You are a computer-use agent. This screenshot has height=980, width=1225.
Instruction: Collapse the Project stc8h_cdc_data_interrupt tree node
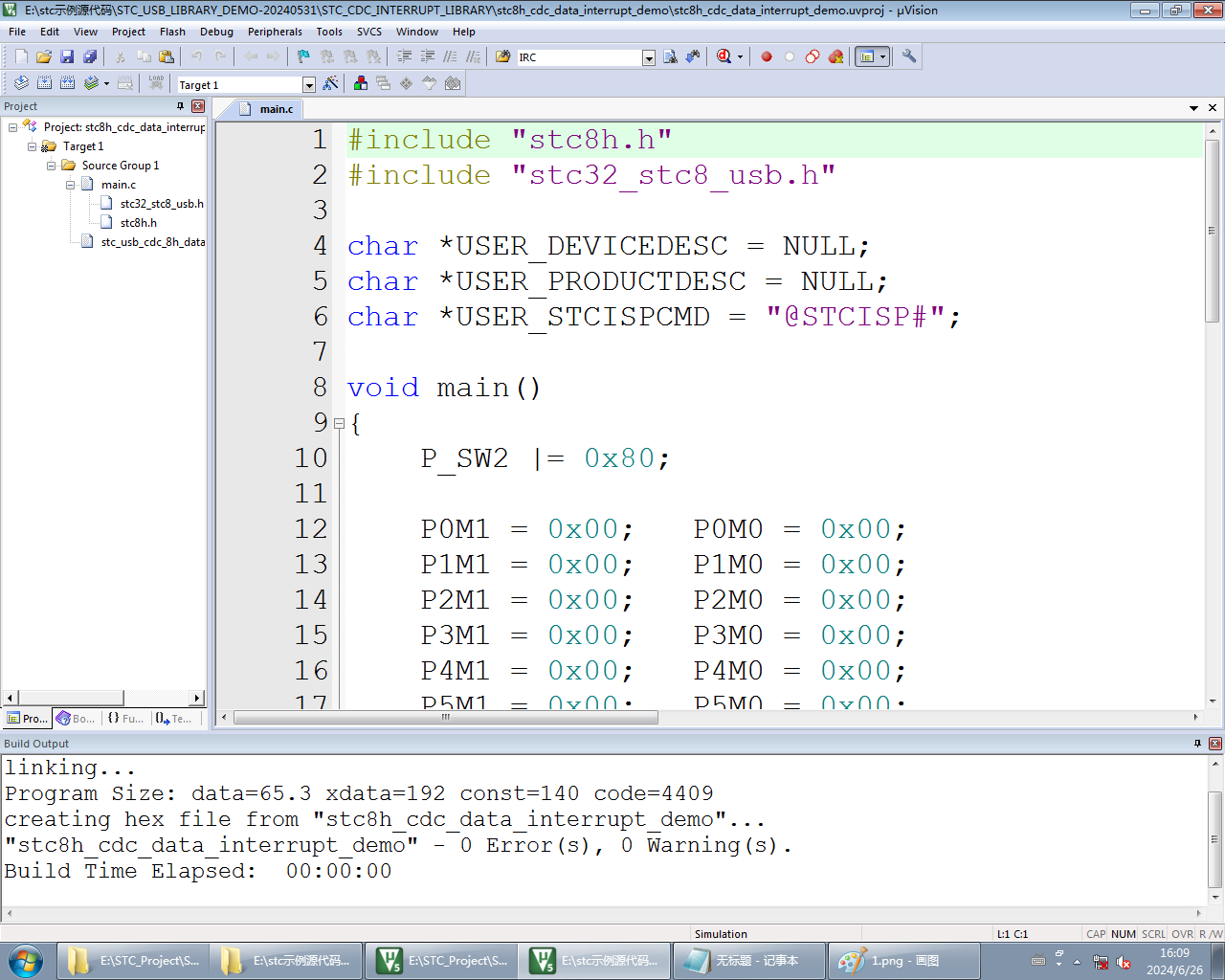tap(12, 127)
